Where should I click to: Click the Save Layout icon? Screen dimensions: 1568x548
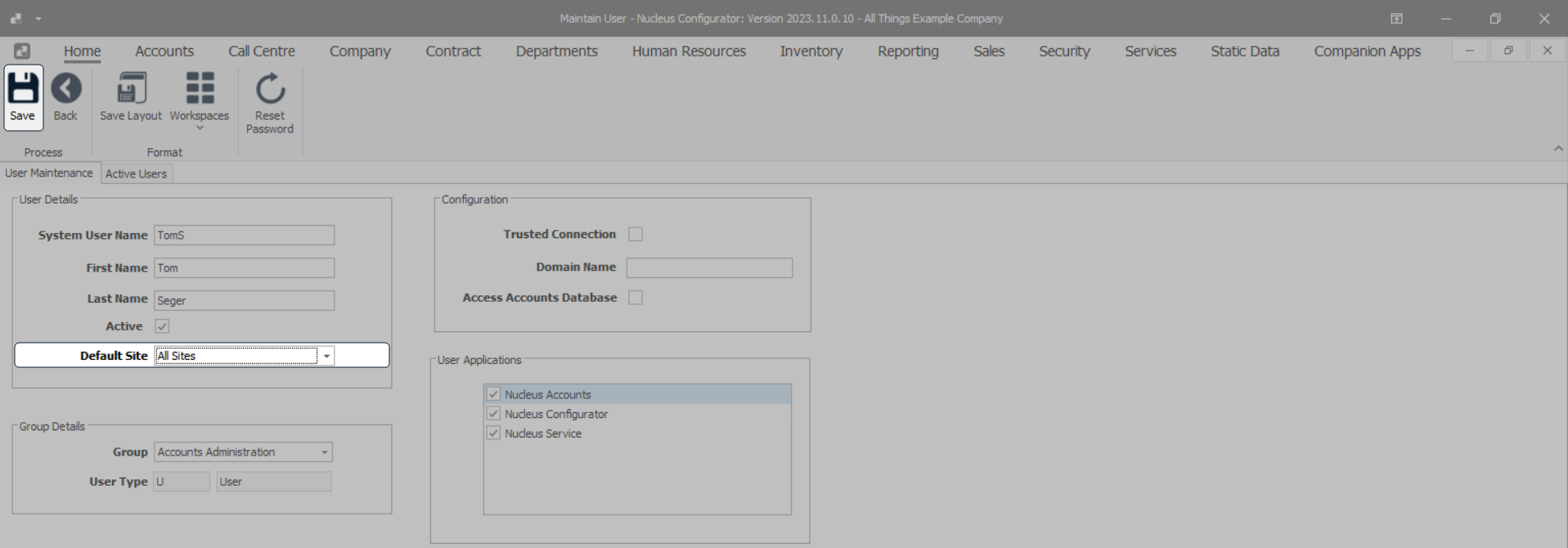coord(131,88)
